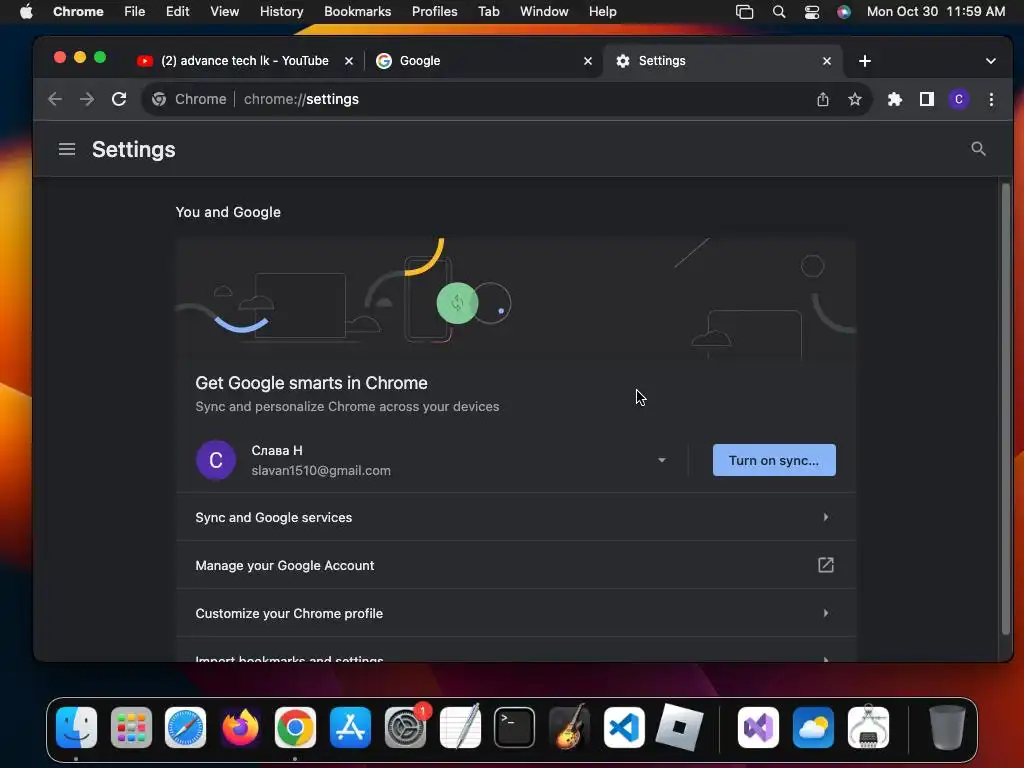Viewport: 1024px width, 768px height.
Task: Click the settings page scrollbar
Action: [x=1006, y=409]
